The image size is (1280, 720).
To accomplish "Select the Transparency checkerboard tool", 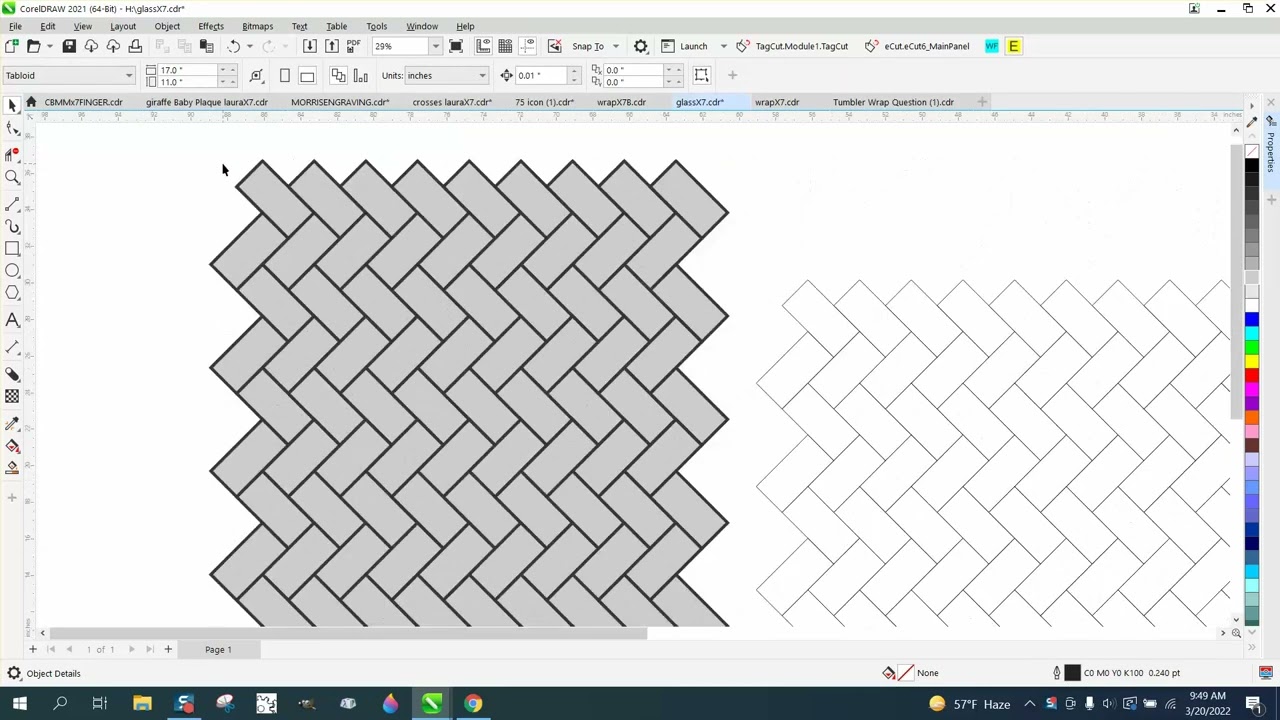I will [x=12, y=396].
